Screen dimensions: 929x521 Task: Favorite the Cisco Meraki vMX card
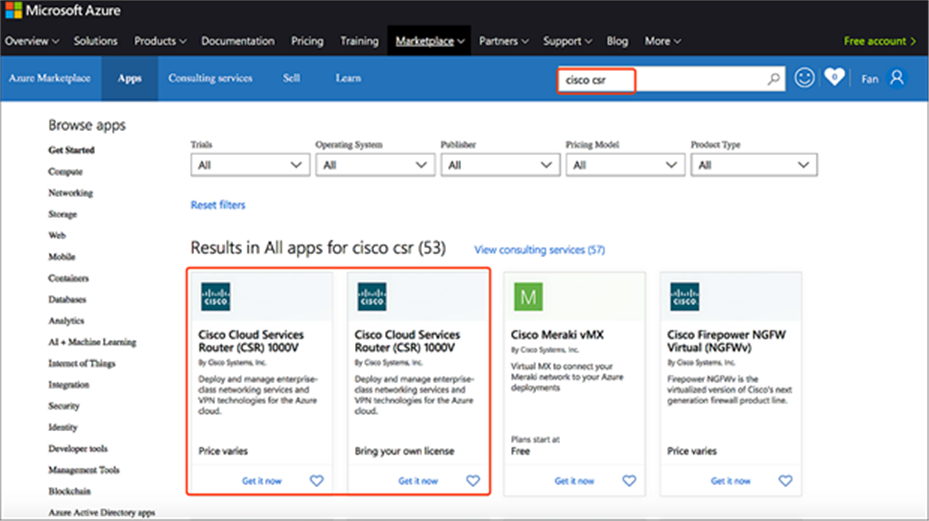click(629, 481)
